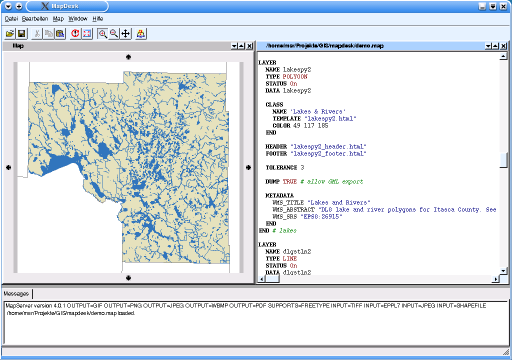Viewport: 512px width, 360px height.
Task: Pan the map east with the right arrow
Action: click(x=248, y=167)
